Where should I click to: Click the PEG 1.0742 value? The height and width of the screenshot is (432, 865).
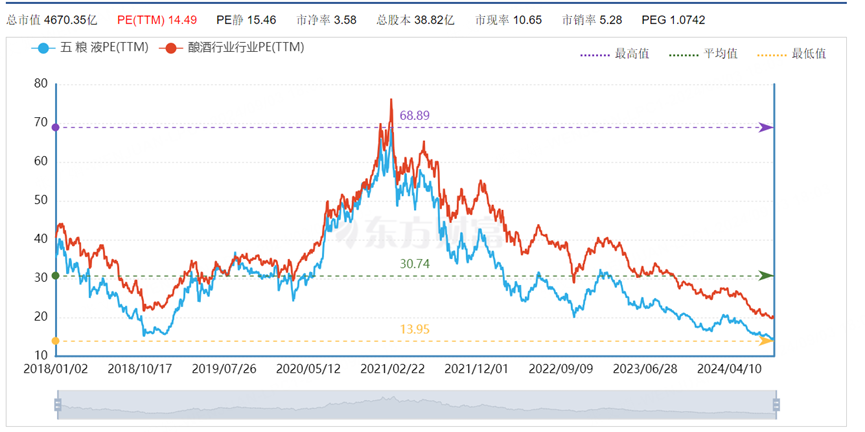pos(674,20)
